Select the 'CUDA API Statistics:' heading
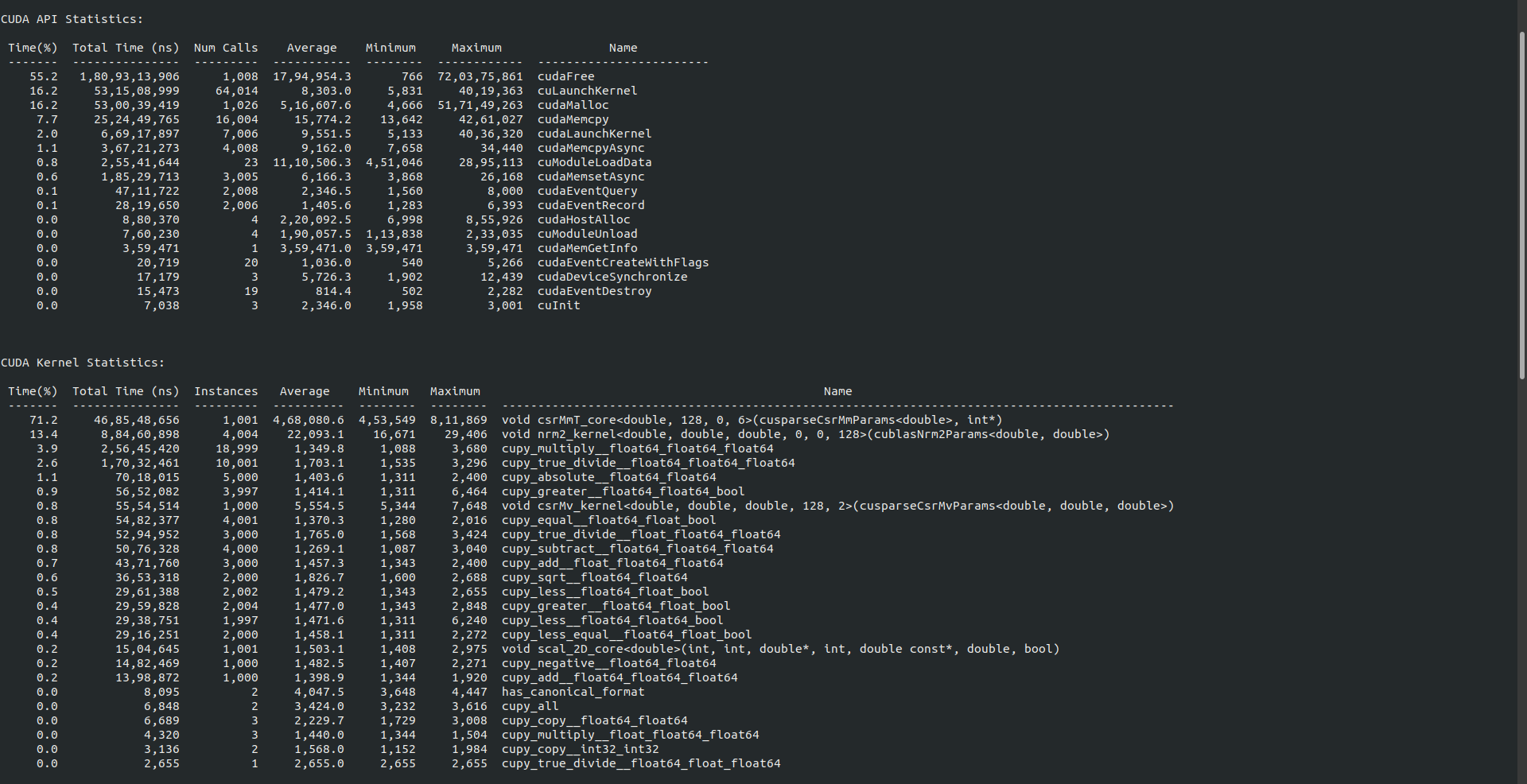This screenshot has width=1527, height=784. pyautogui.click(x=72, y=19)
